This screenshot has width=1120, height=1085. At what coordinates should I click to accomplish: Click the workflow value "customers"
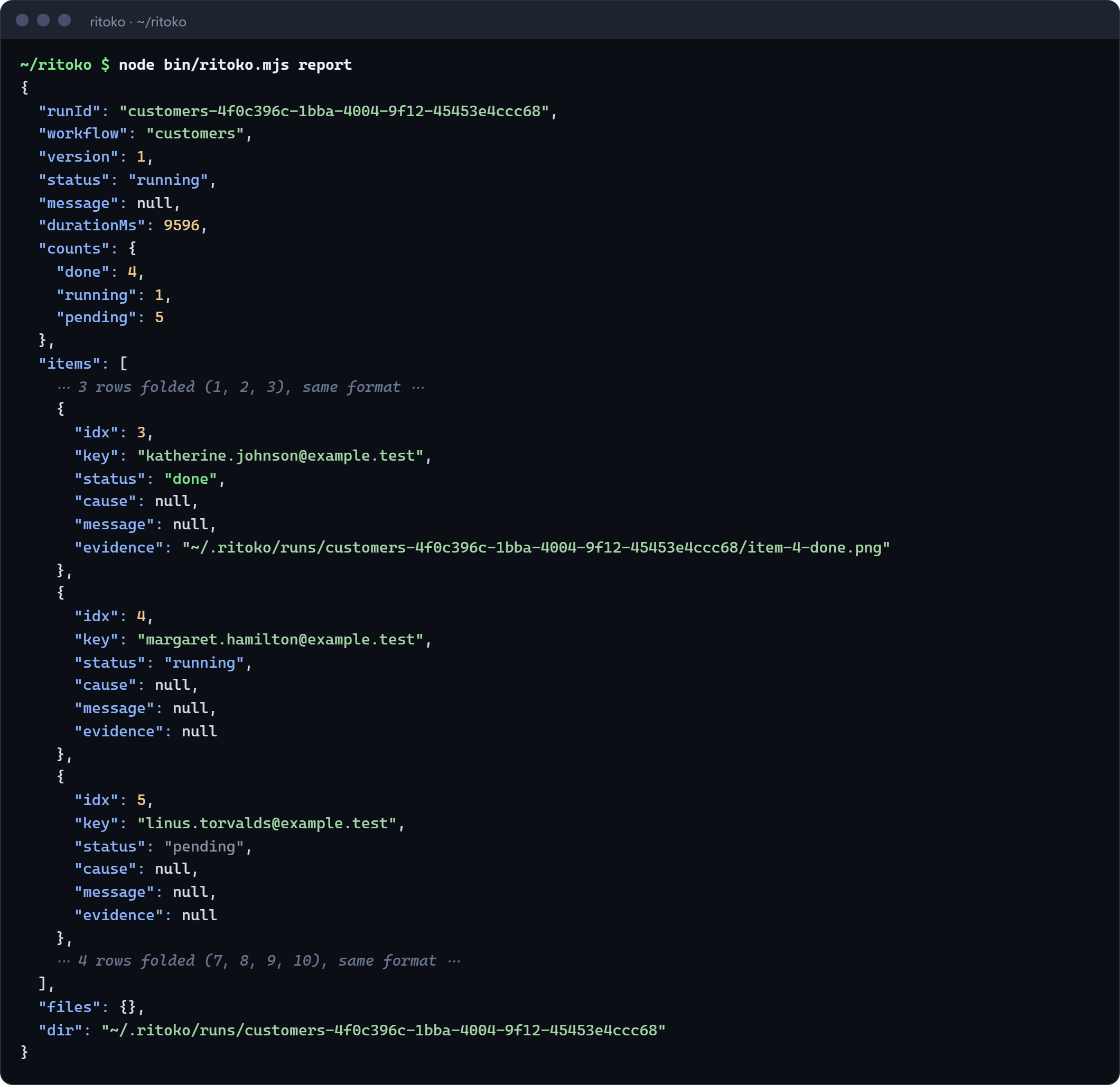195,134
